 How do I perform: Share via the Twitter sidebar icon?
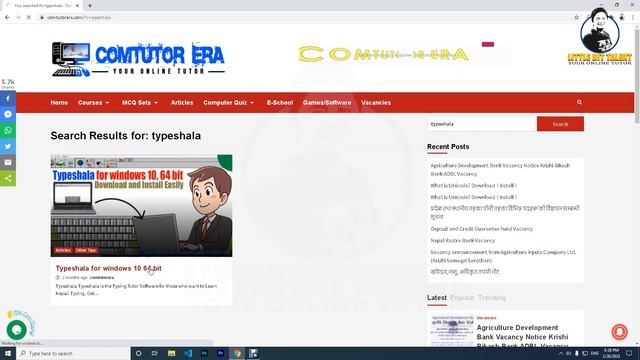[8, 146]
